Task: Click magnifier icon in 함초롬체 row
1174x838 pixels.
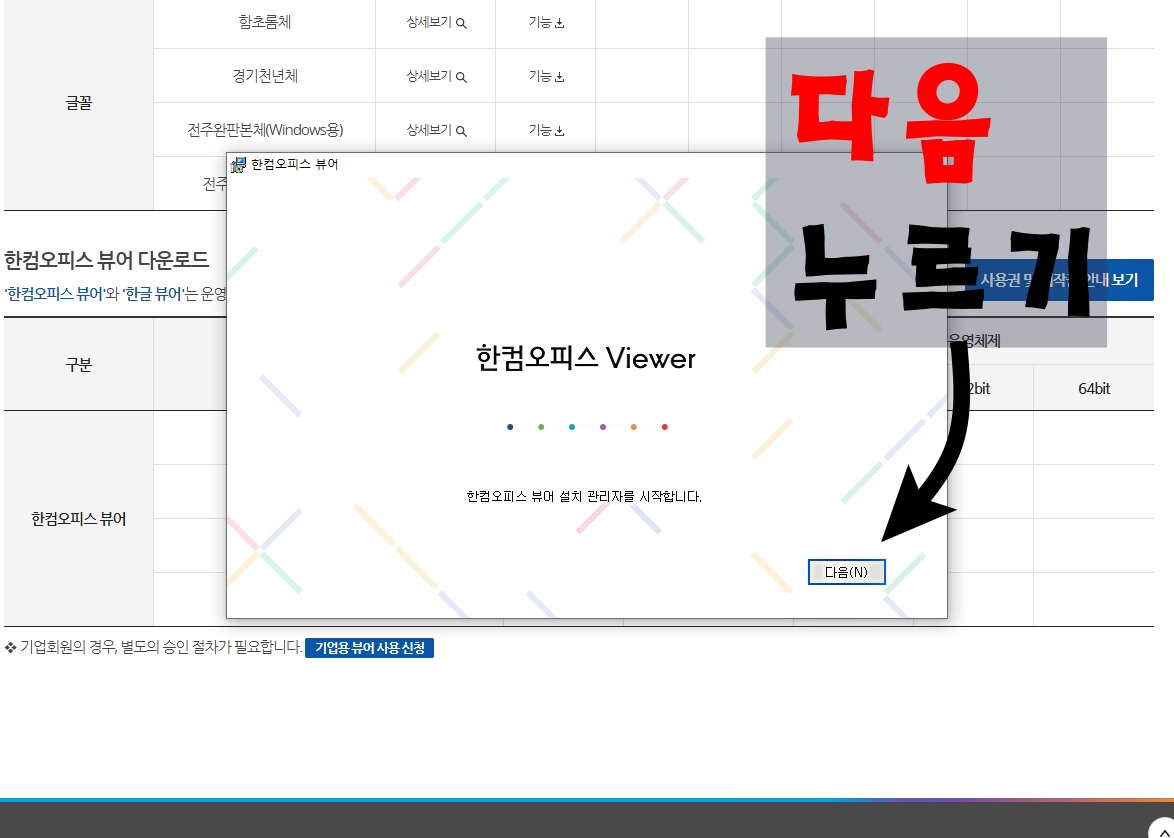Action: tap(461, 23)
